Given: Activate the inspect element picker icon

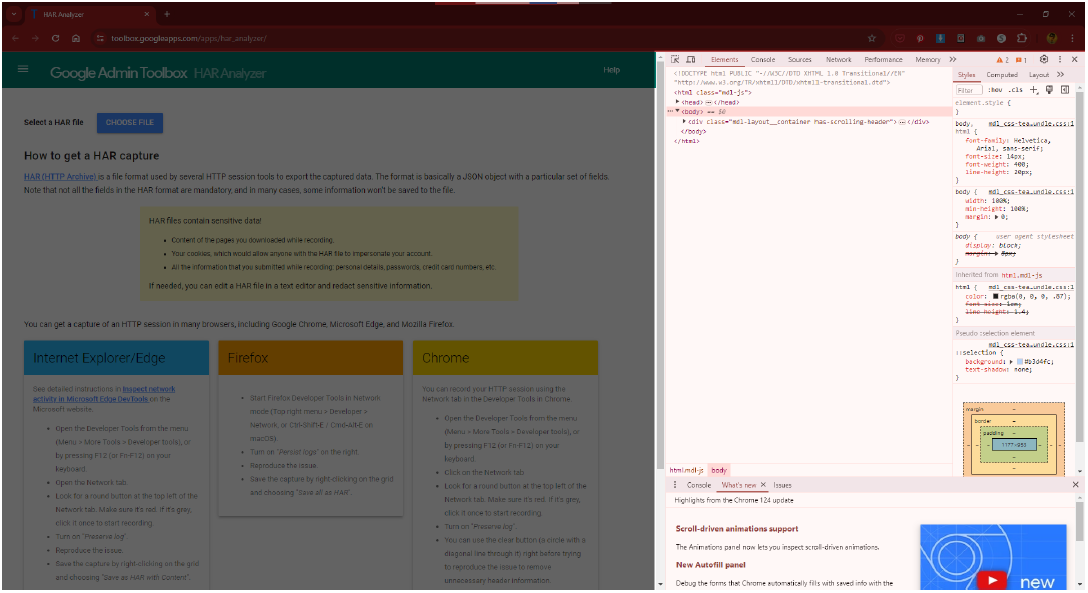Looking at the screenshot, I should 675,60.
